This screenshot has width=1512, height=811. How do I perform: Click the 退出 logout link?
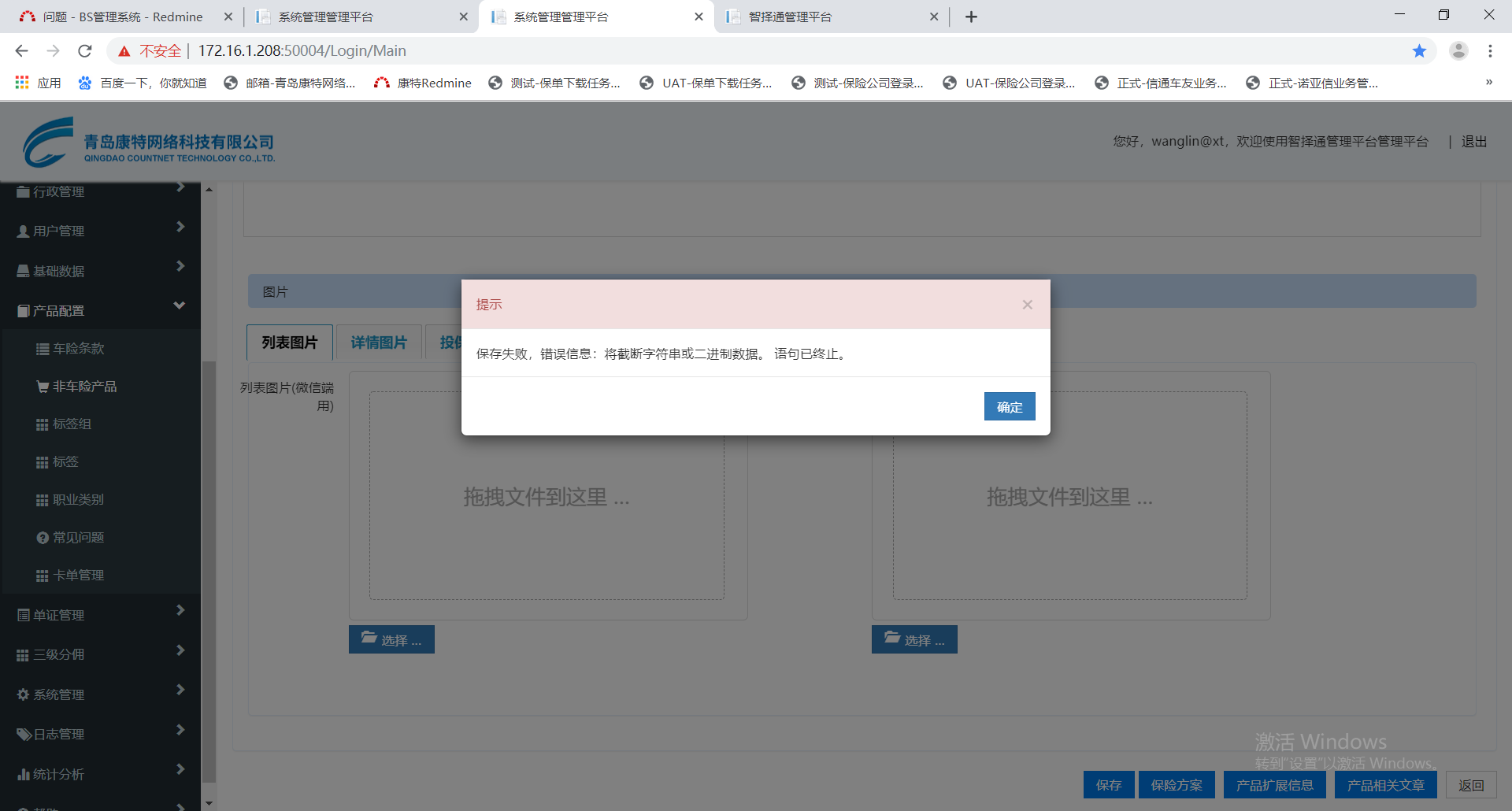pos(1474,142)
